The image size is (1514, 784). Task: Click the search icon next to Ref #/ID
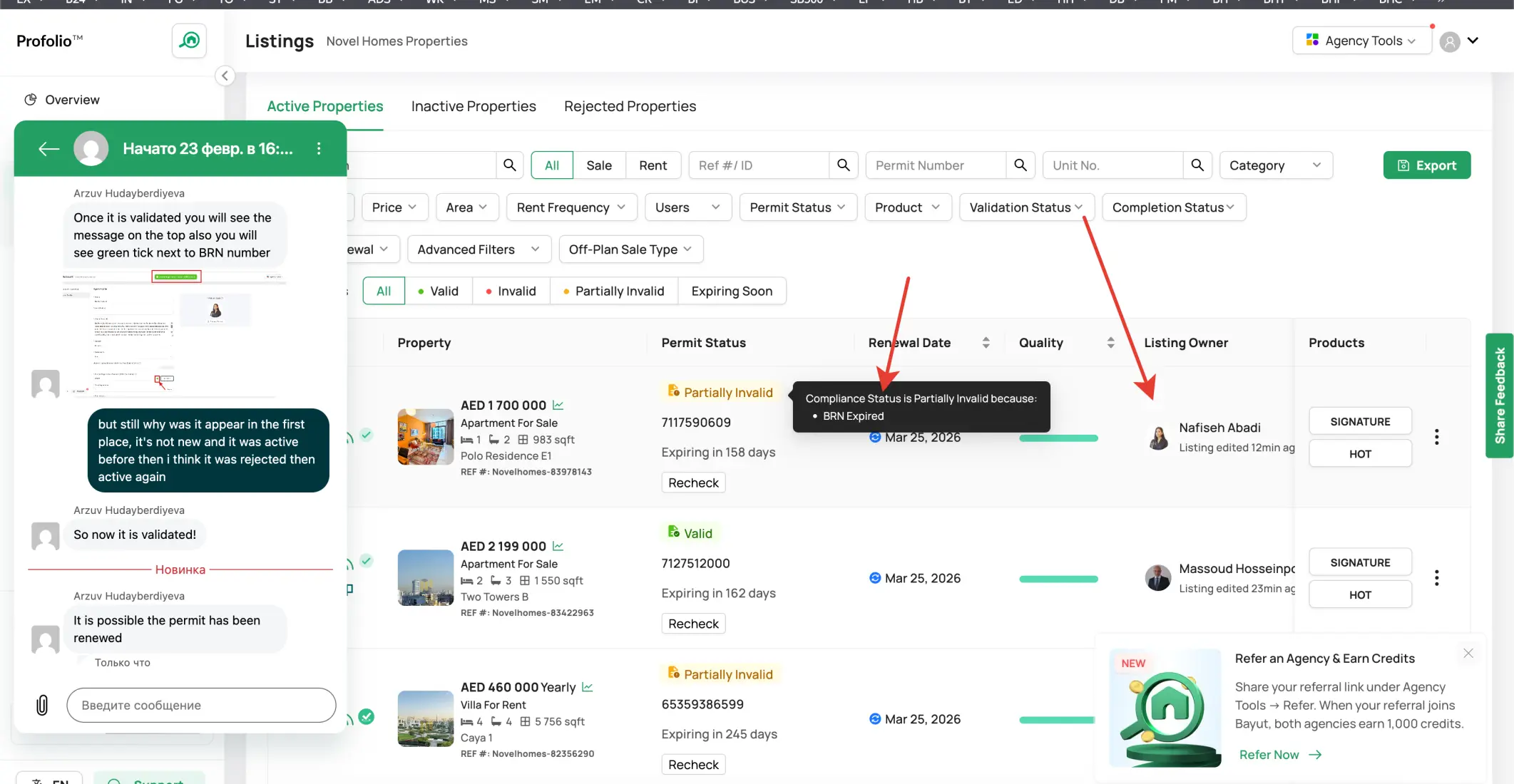844,165
